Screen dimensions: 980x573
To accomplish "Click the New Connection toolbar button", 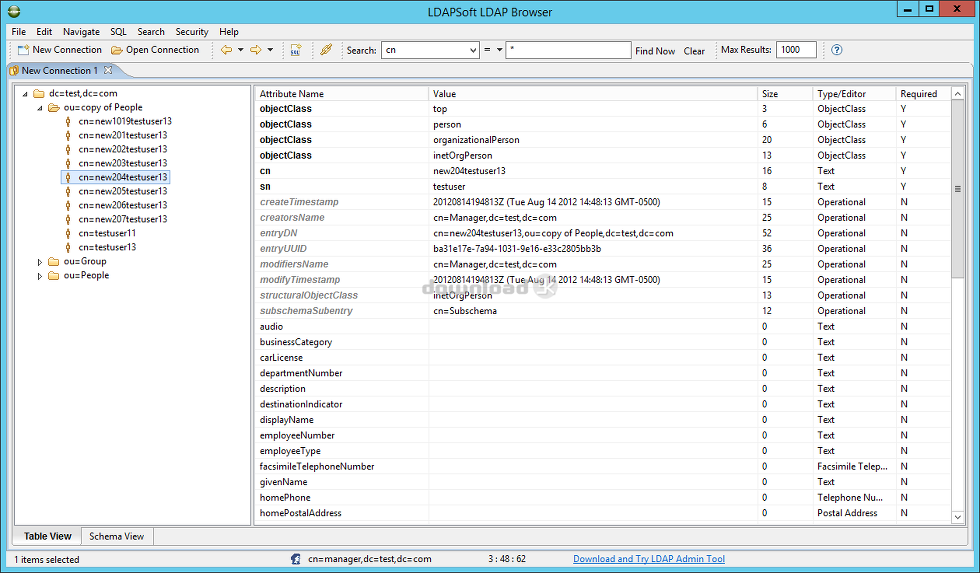I will tap(60, 50).
